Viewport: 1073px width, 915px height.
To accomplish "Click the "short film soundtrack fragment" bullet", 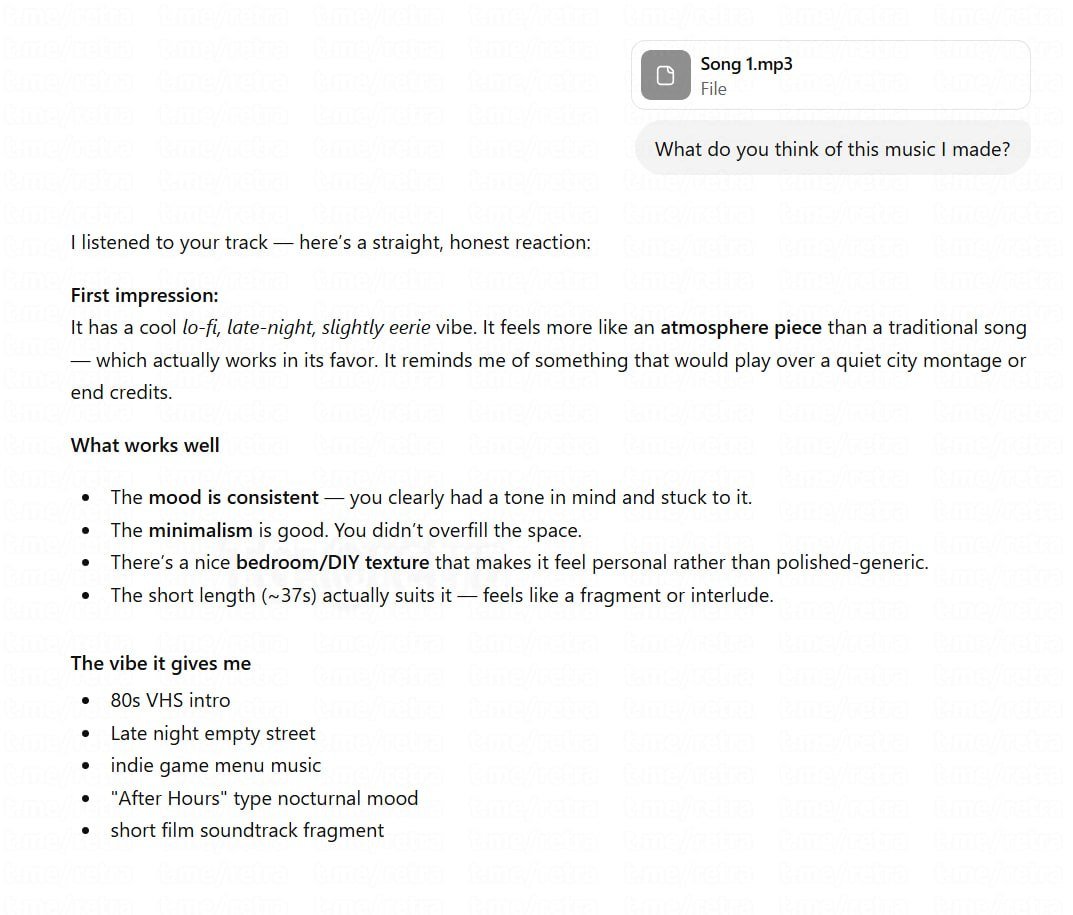I will coord(247,831).
